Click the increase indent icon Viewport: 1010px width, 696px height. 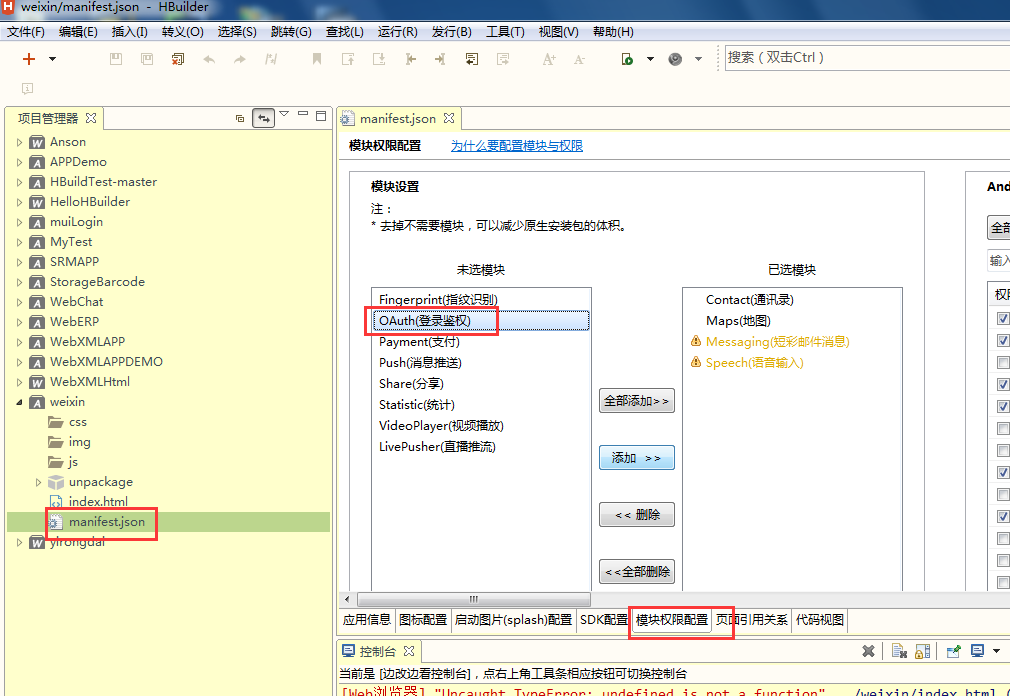click(441, 59)
